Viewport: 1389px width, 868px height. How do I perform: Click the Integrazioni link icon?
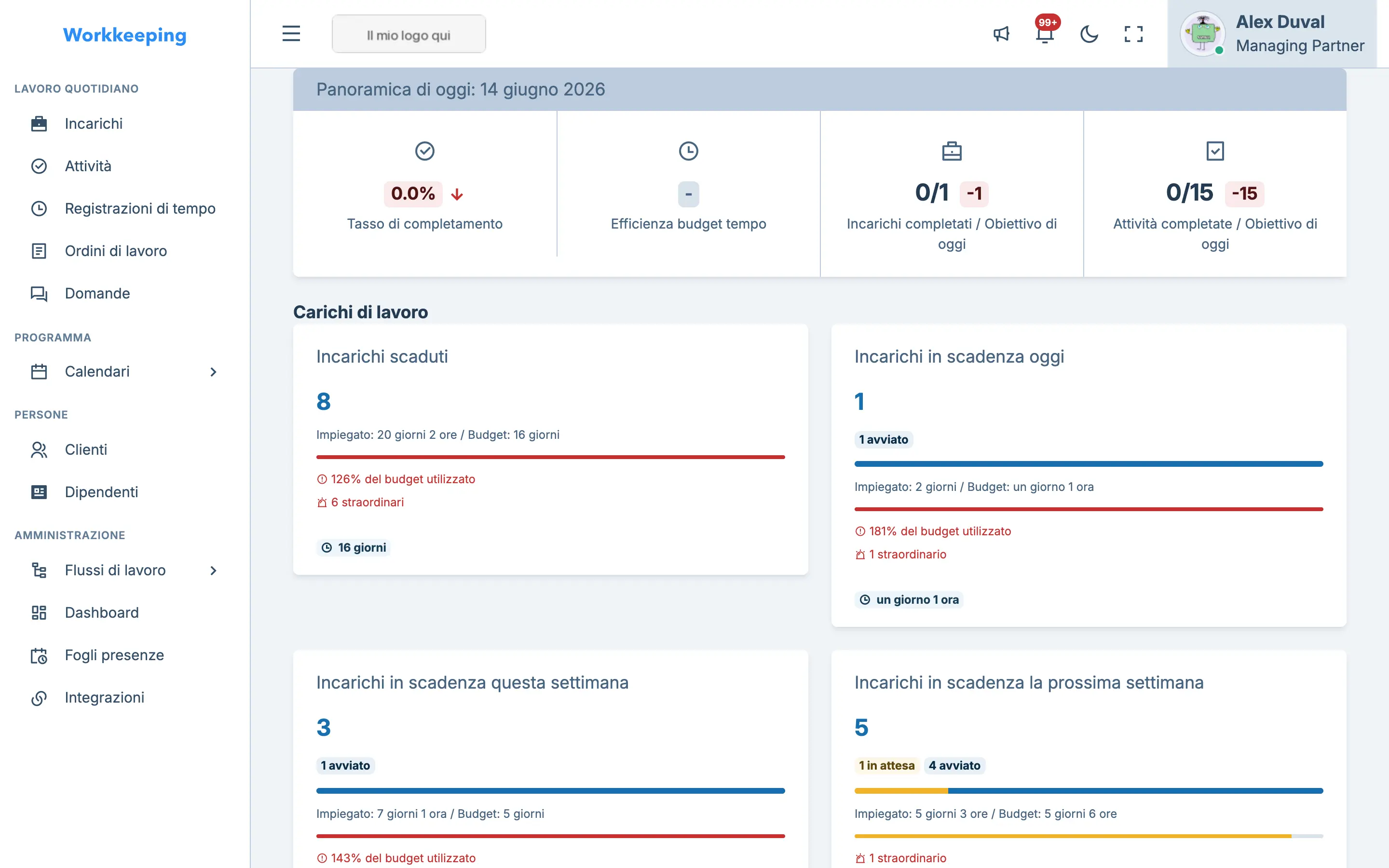(x=39, y=697)
